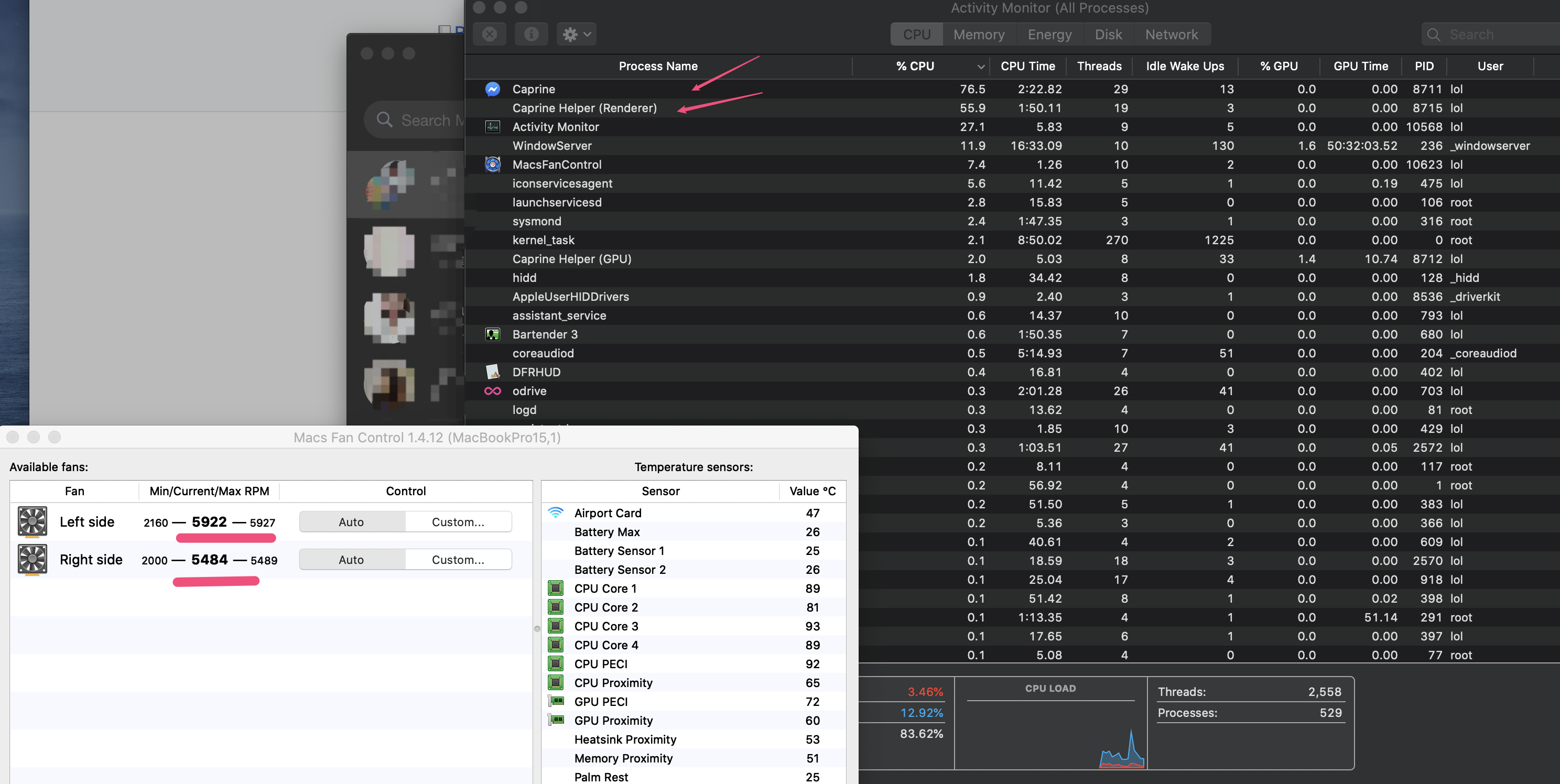The image size is (1560, 784).
Task: Click the odrive infinity icon in process list
Action: pos(493,390)
